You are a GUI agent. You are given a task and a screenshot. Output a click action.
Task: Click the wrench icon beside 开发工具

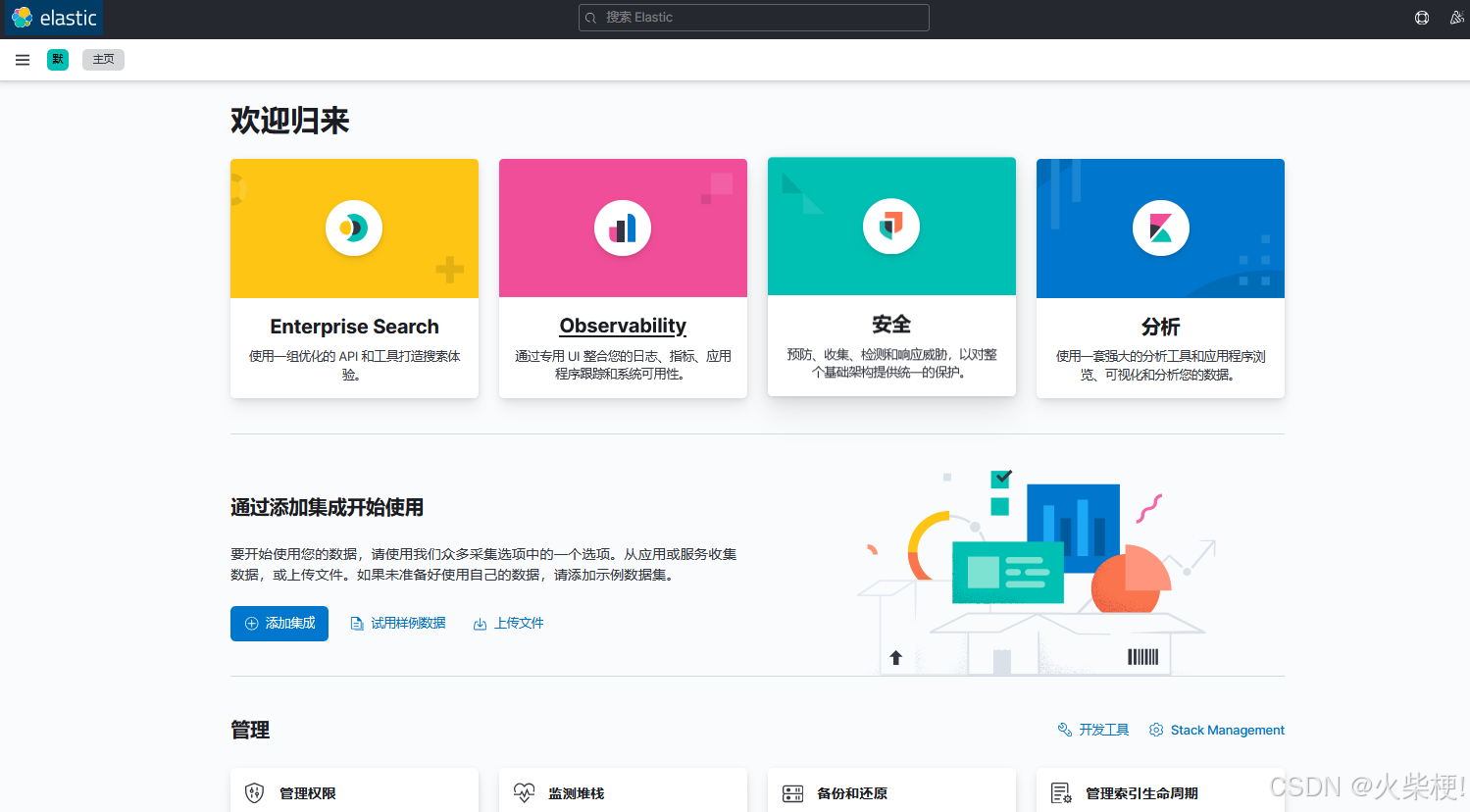[1065, 730]
